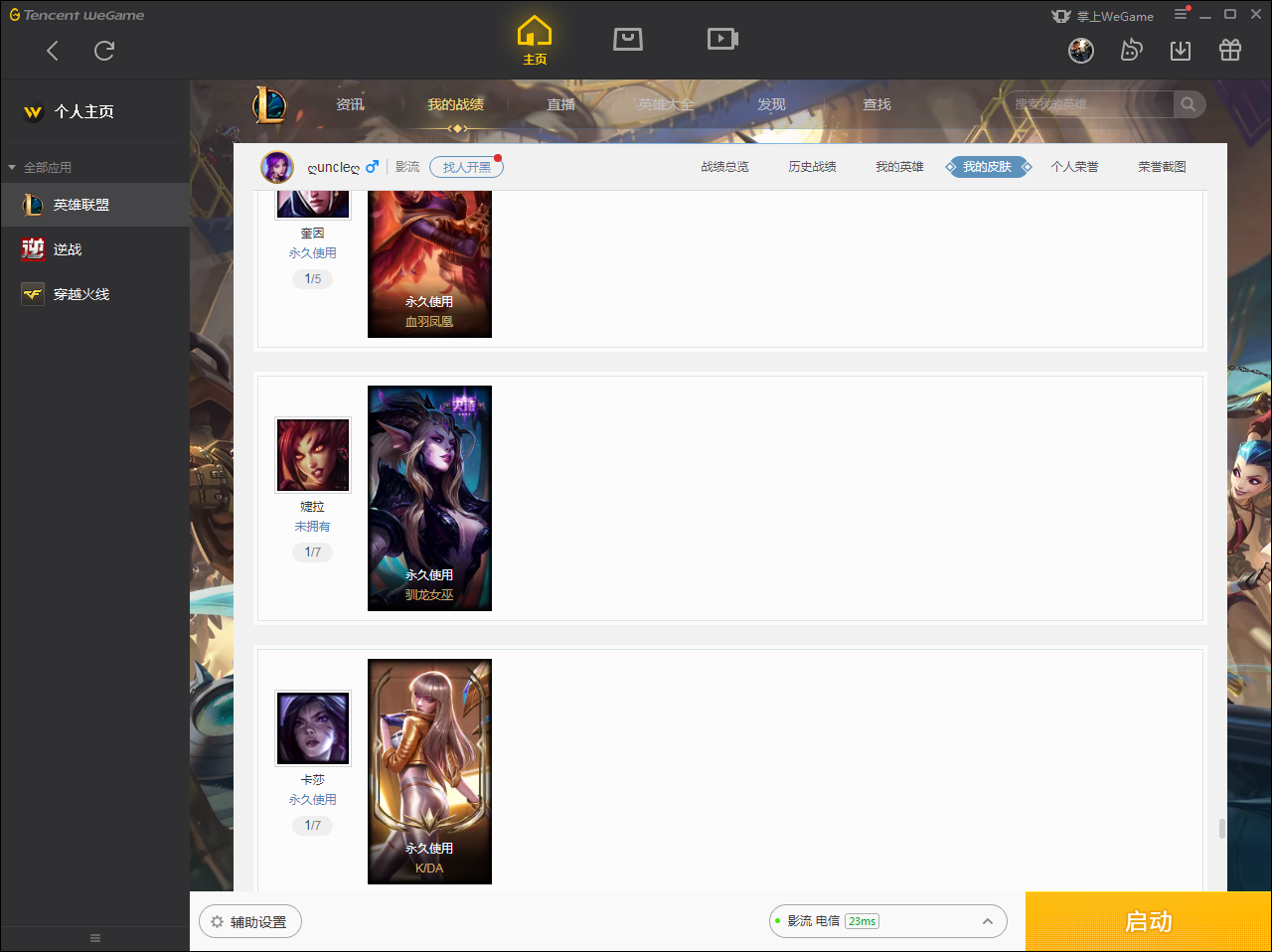The width and height of the screenshot is (1272, 952).
Task: Switch to 战绩总览 sub-tab
Action: click(725, 167)
